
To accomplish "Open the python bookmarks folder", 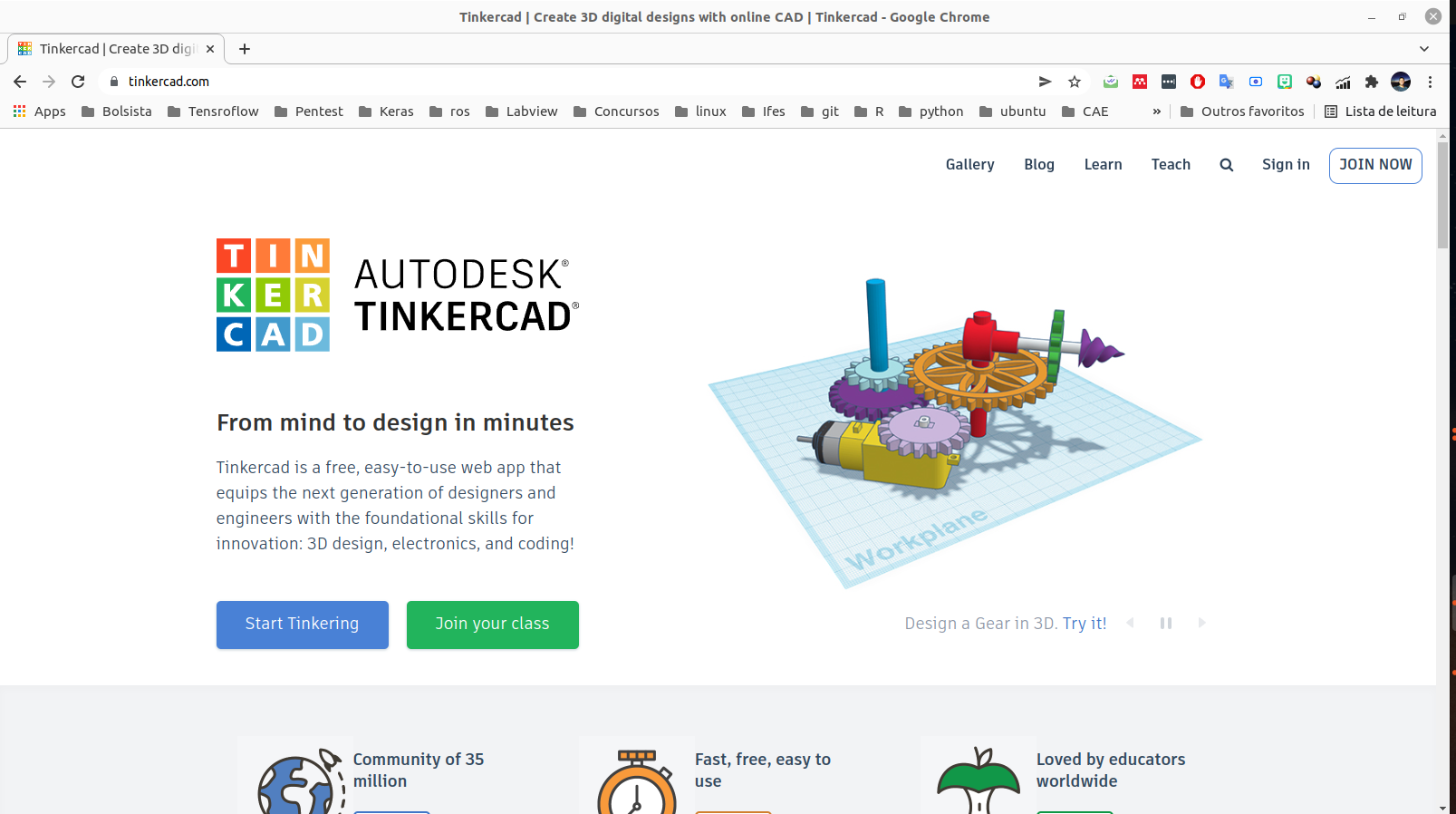I will click(x=931, y=111).
